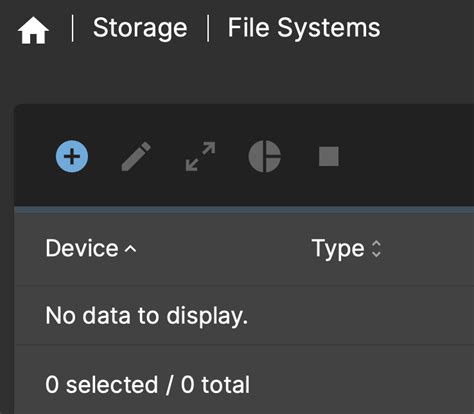
Task: Select the pencil edit icon
Action: coord(136,156)
